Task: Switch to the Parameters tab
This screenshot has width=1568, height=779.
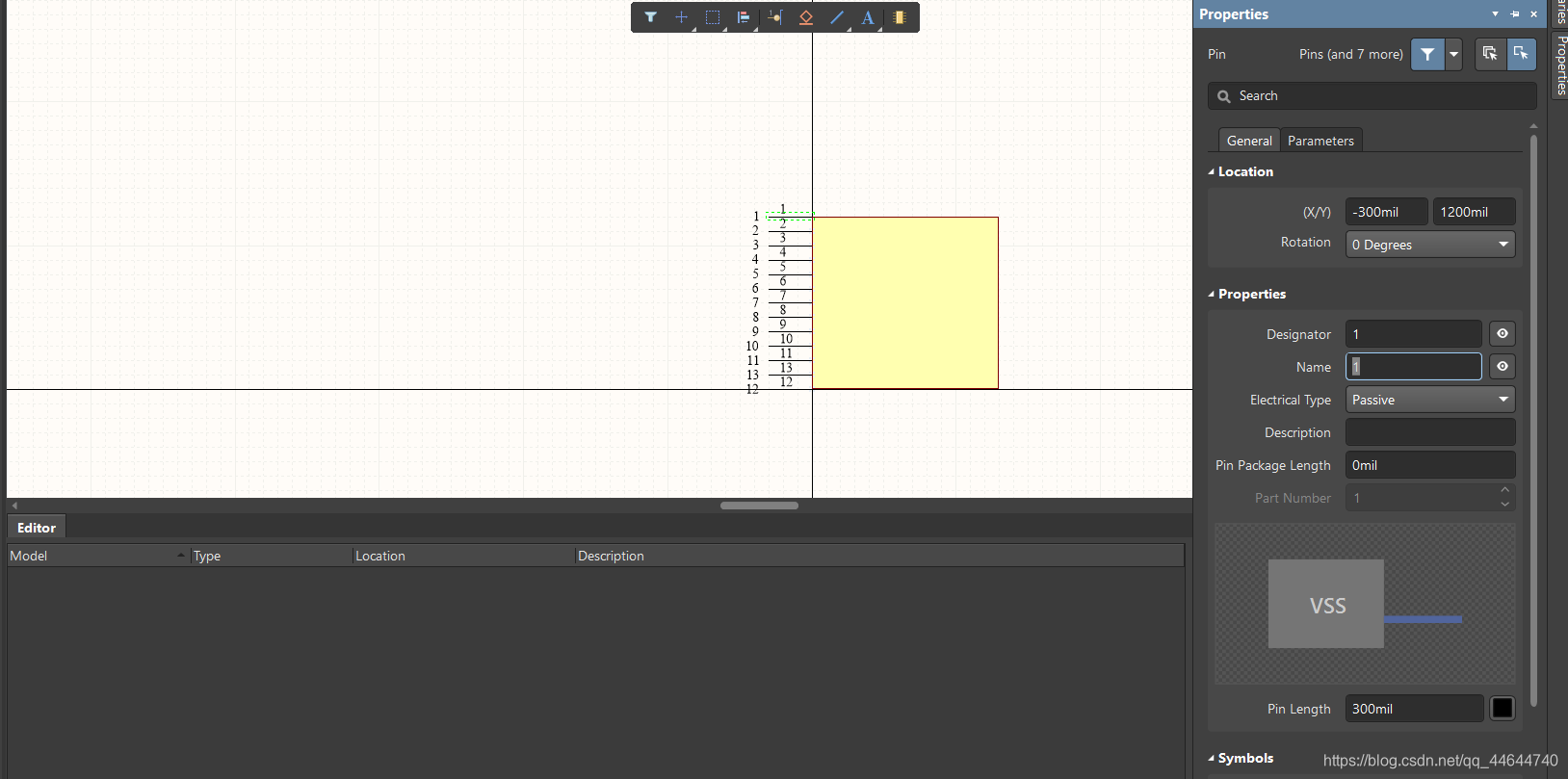Action: [1320, 141]
